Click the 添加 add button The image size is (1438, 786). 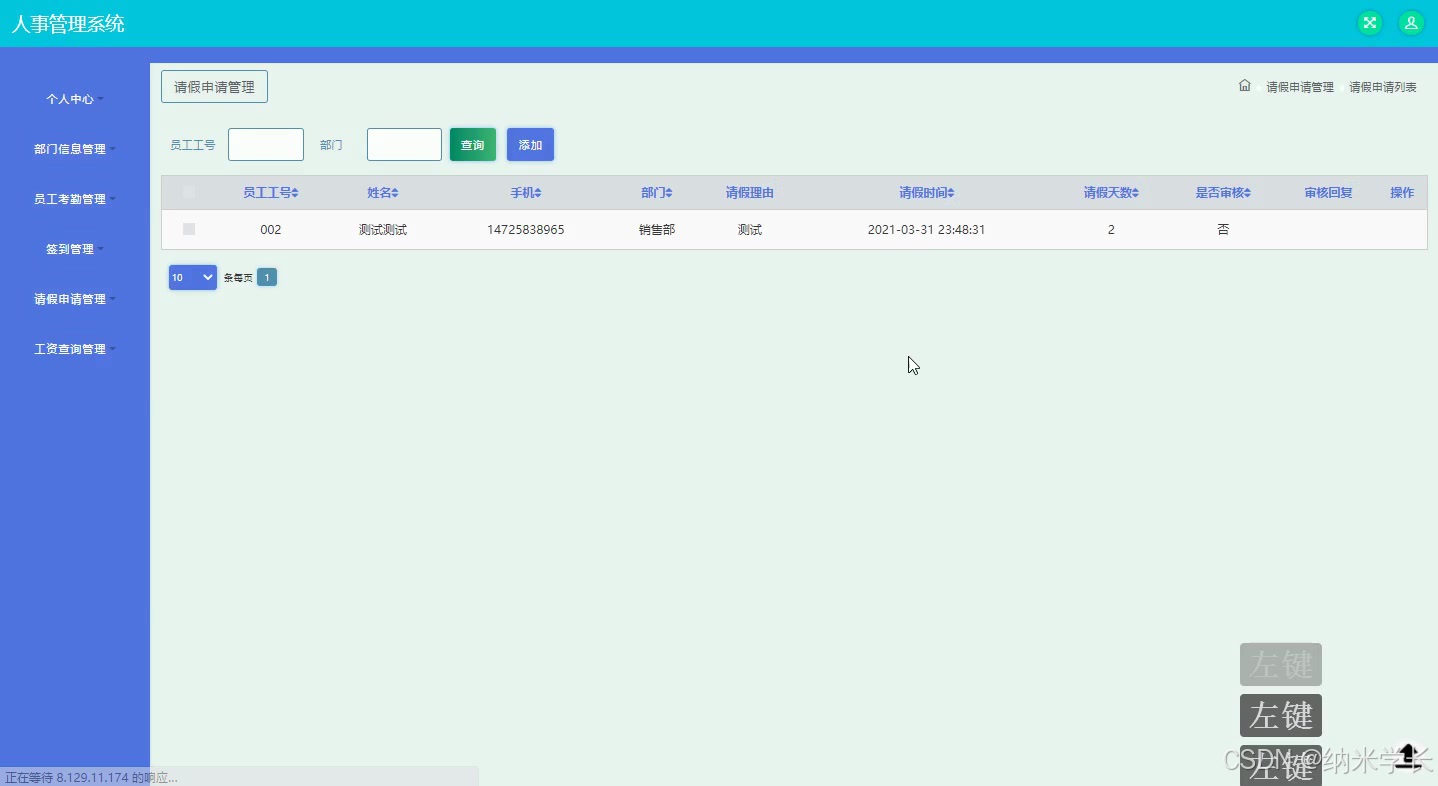pos(530,145)
